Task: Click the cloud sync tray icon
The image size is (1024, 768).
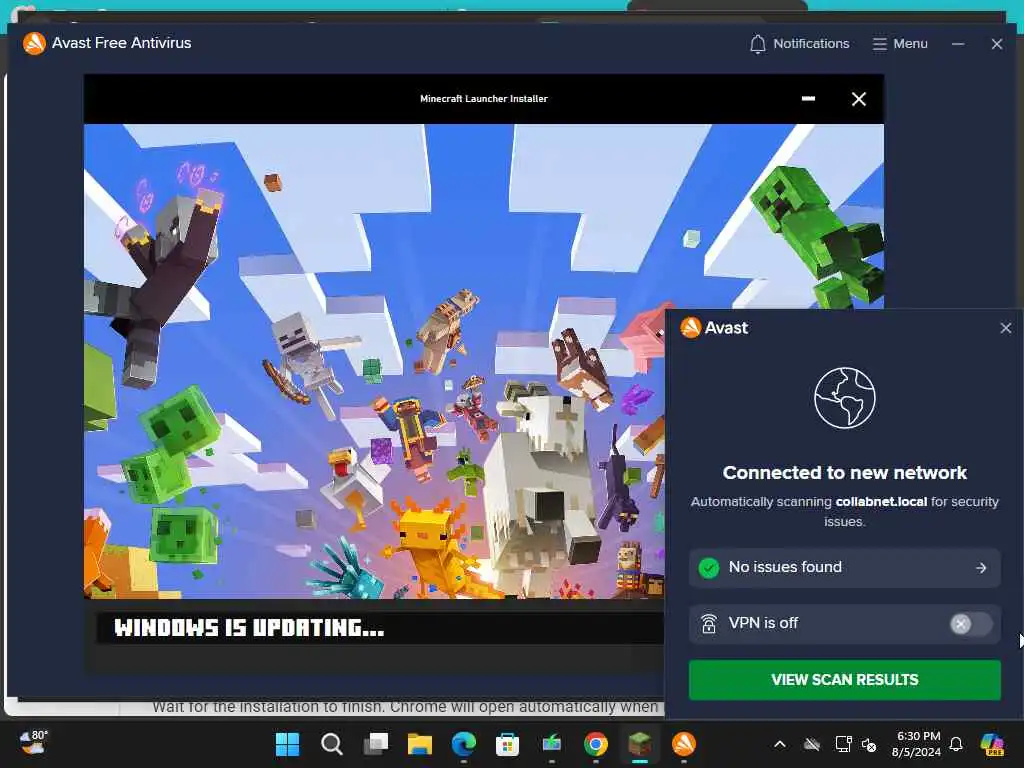Action: tap(812, 744)
